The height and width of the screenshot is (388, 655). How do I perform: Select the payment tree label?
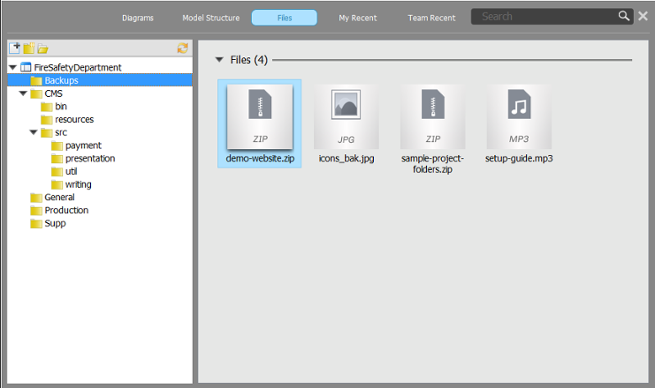(x=84, y=146)
